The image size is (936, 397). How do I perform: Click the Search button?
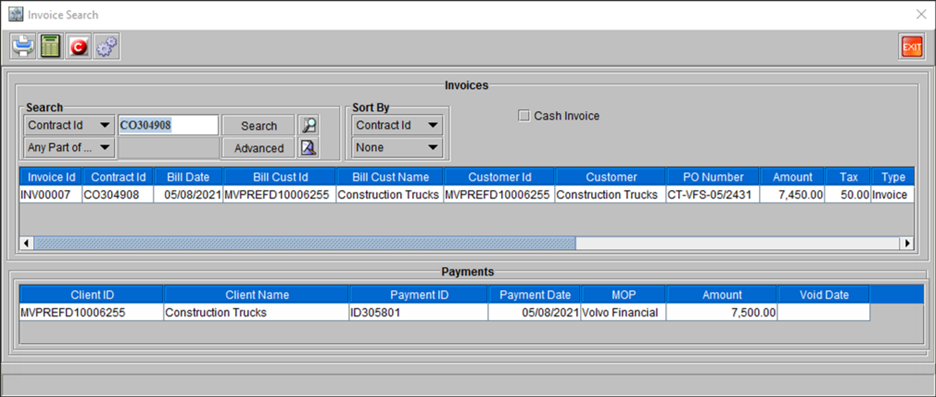click(258, 126)
